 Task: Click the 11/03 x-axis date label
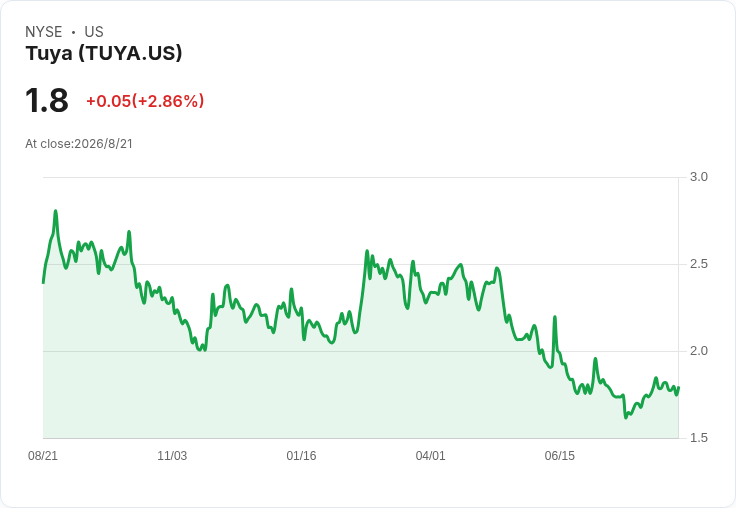(x=172, y=456)
